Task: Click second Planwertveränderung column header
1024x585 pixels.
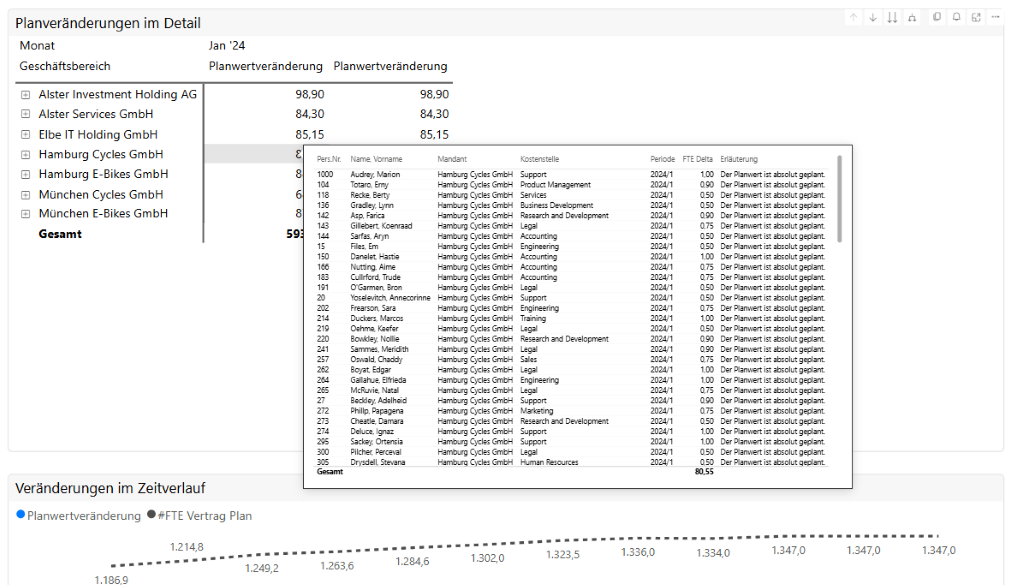Action: pyautogui.click(x=391, y=66)
